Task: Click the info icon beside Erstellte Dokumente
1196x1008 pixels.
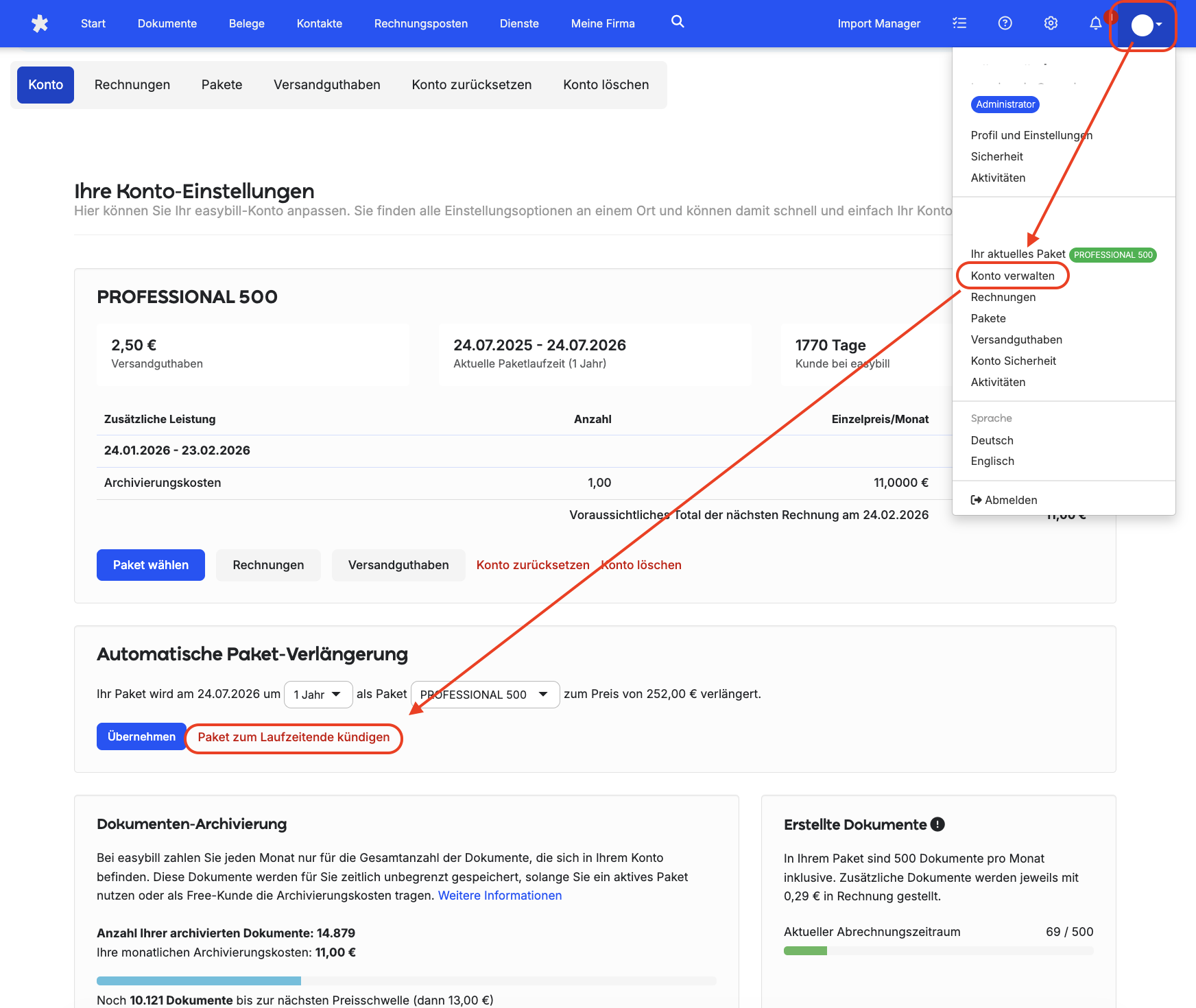Action: tap(937, 824)
